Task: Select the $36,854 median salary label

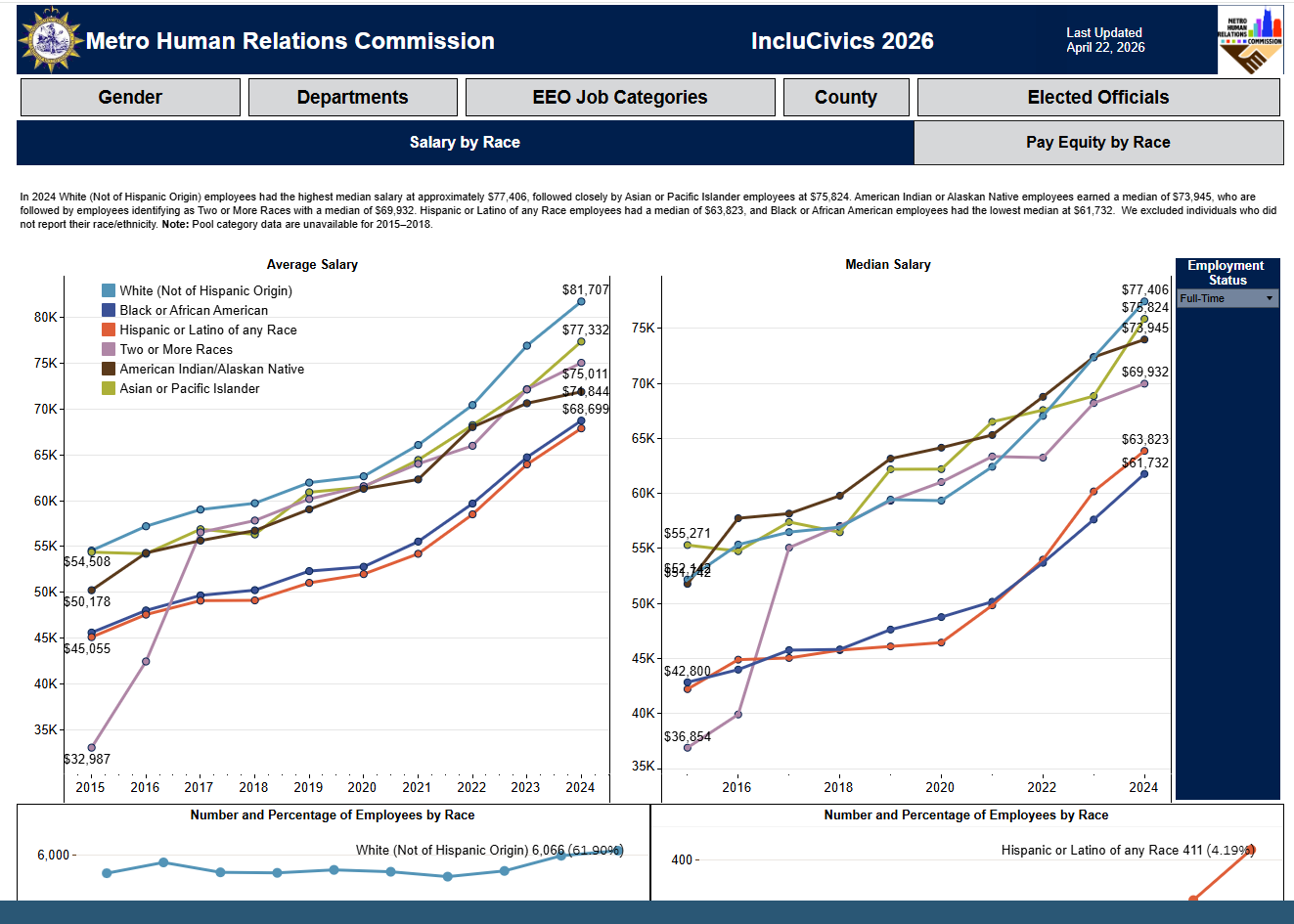Action: 688,737
